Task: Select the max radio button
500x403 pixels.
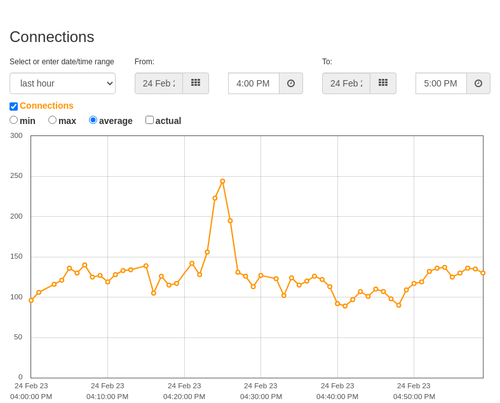Action: click(52, 120)
